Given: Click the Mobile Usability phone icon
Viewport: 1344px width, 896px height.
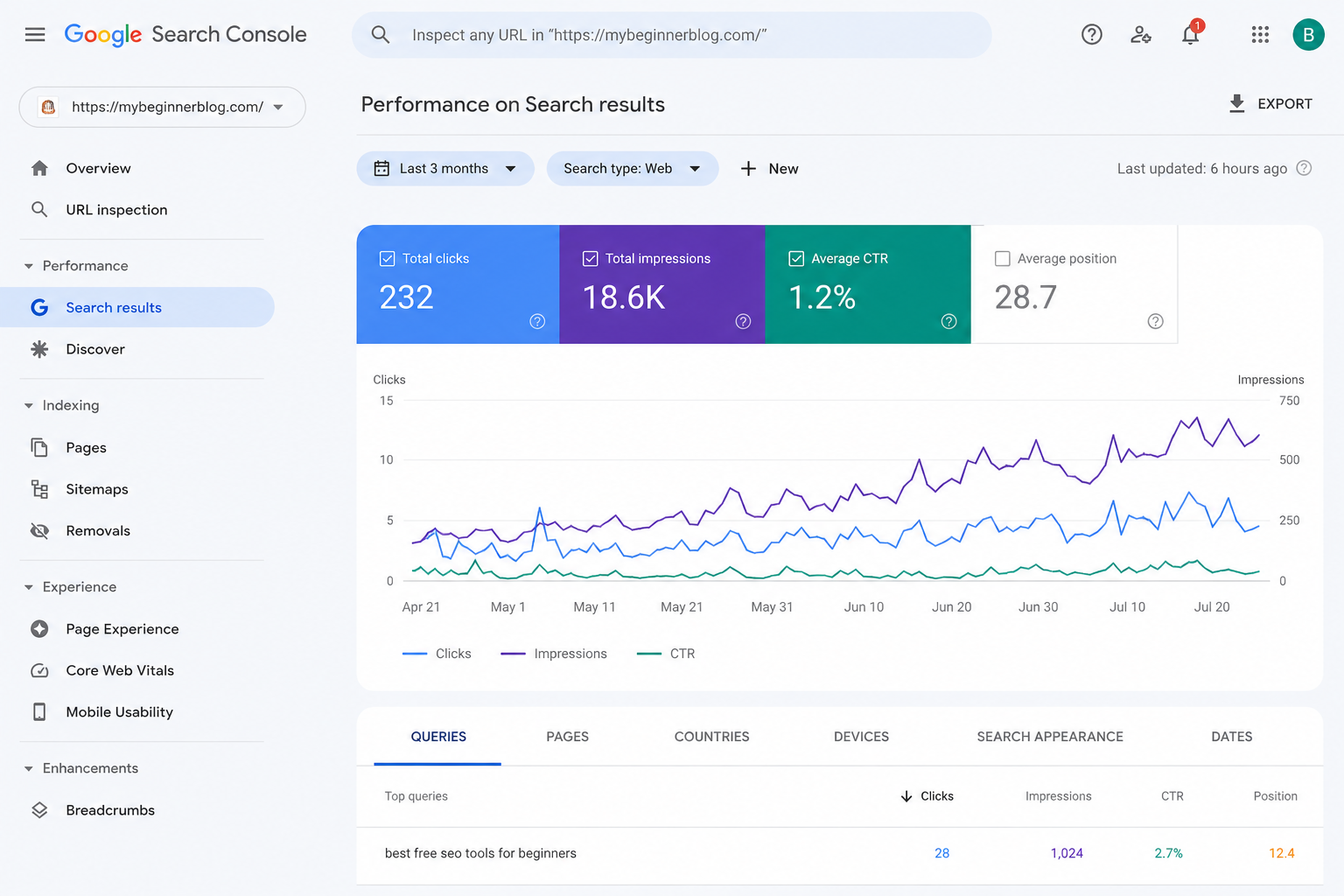Looking at the screenshot, I should click(39, 712).
